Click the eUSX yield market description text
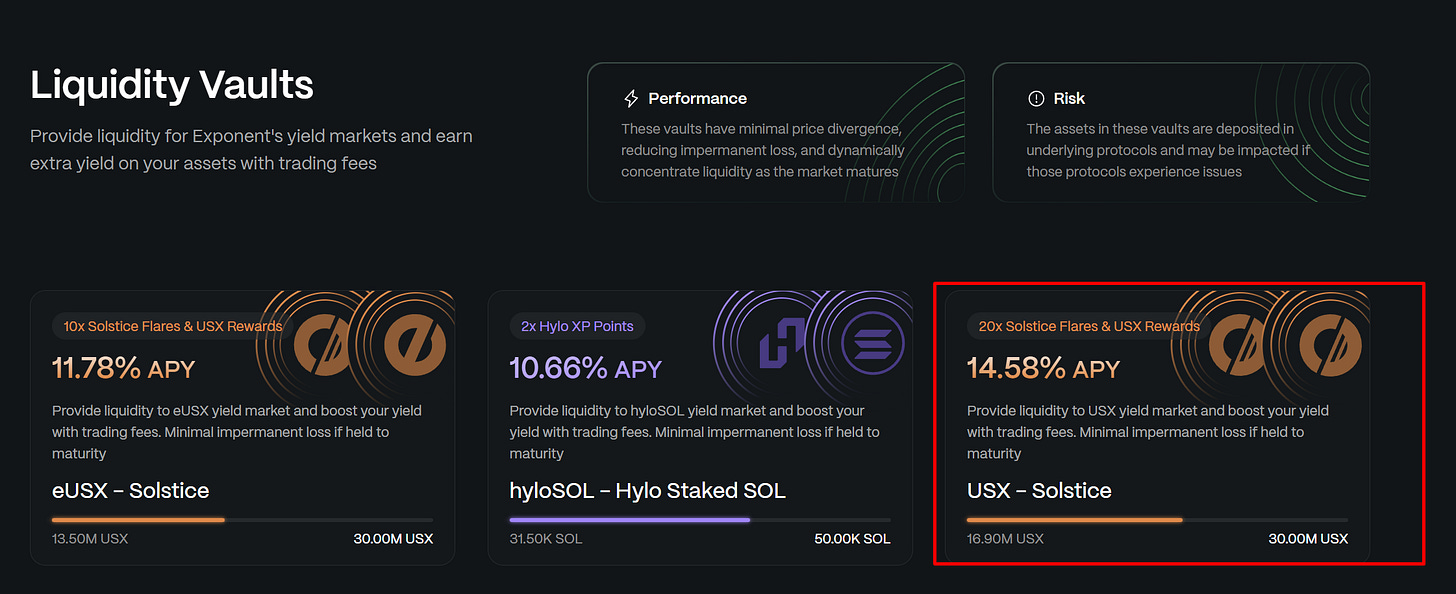1456x594 pixels. pyautogui.click(x=237, y=432)
